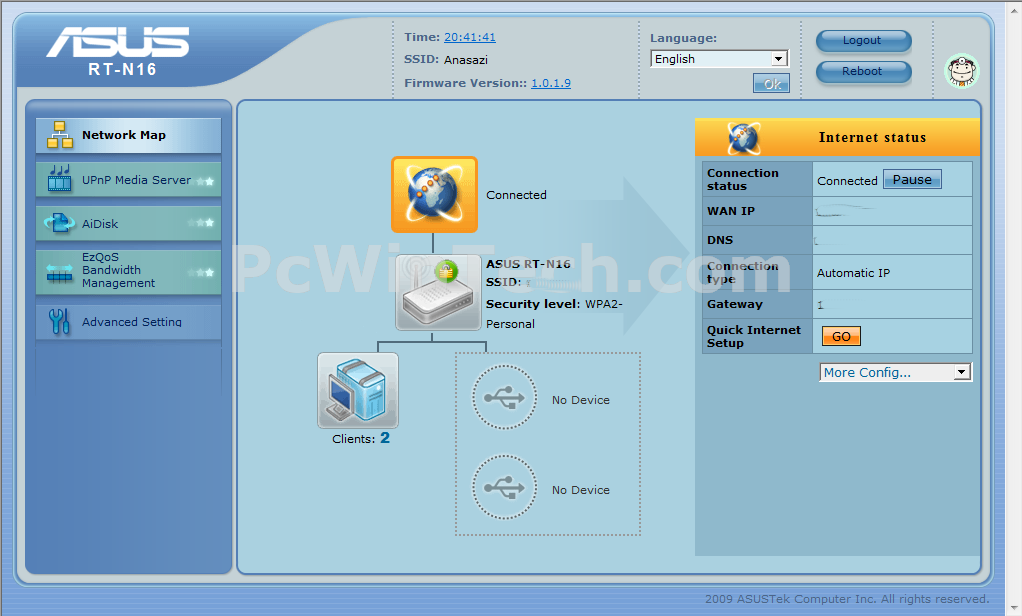
Task: Click the Connected status value in the table
Action: point(847,181)
